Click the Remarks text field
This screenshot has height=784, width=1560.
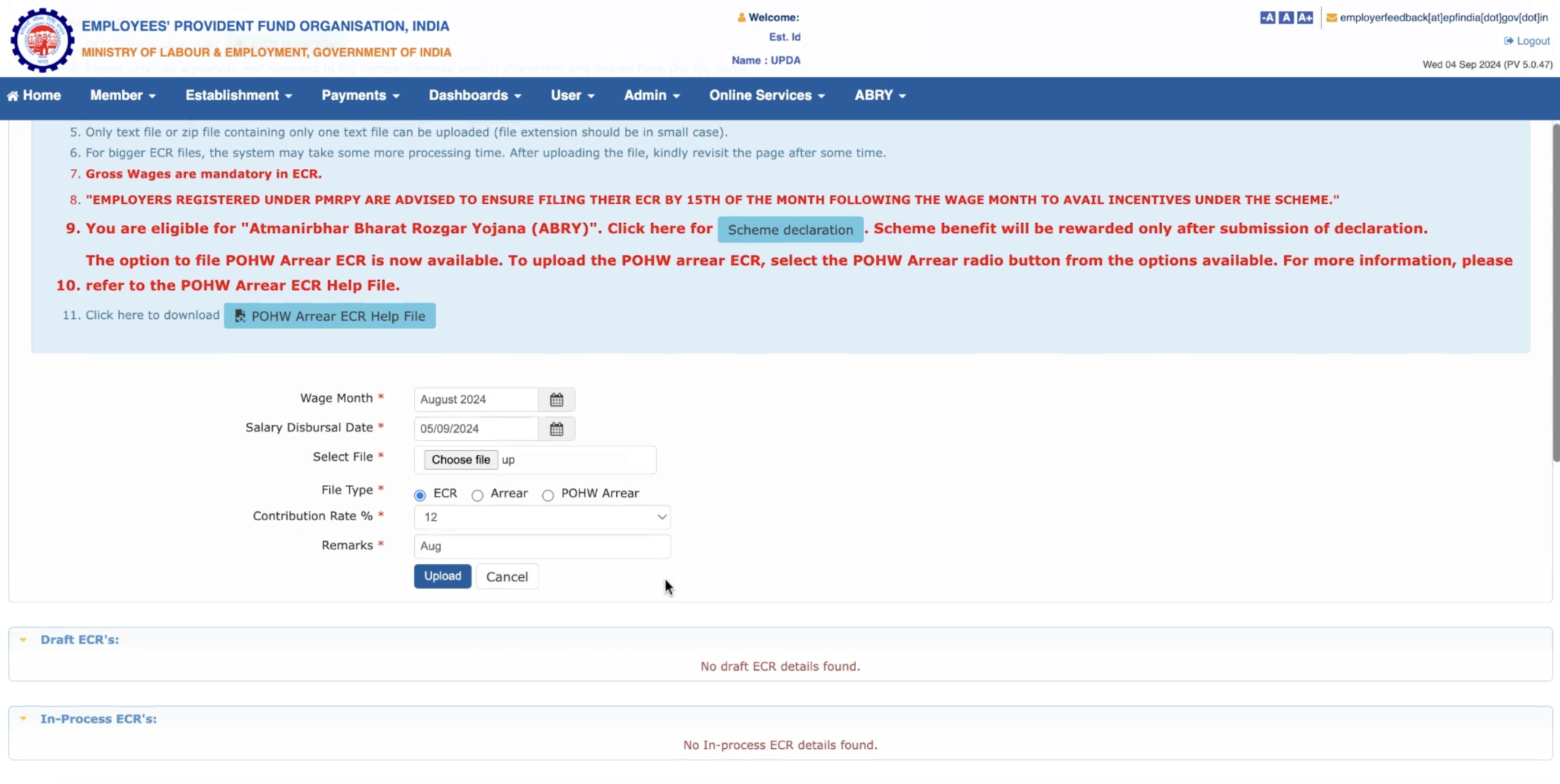[542, 546]
